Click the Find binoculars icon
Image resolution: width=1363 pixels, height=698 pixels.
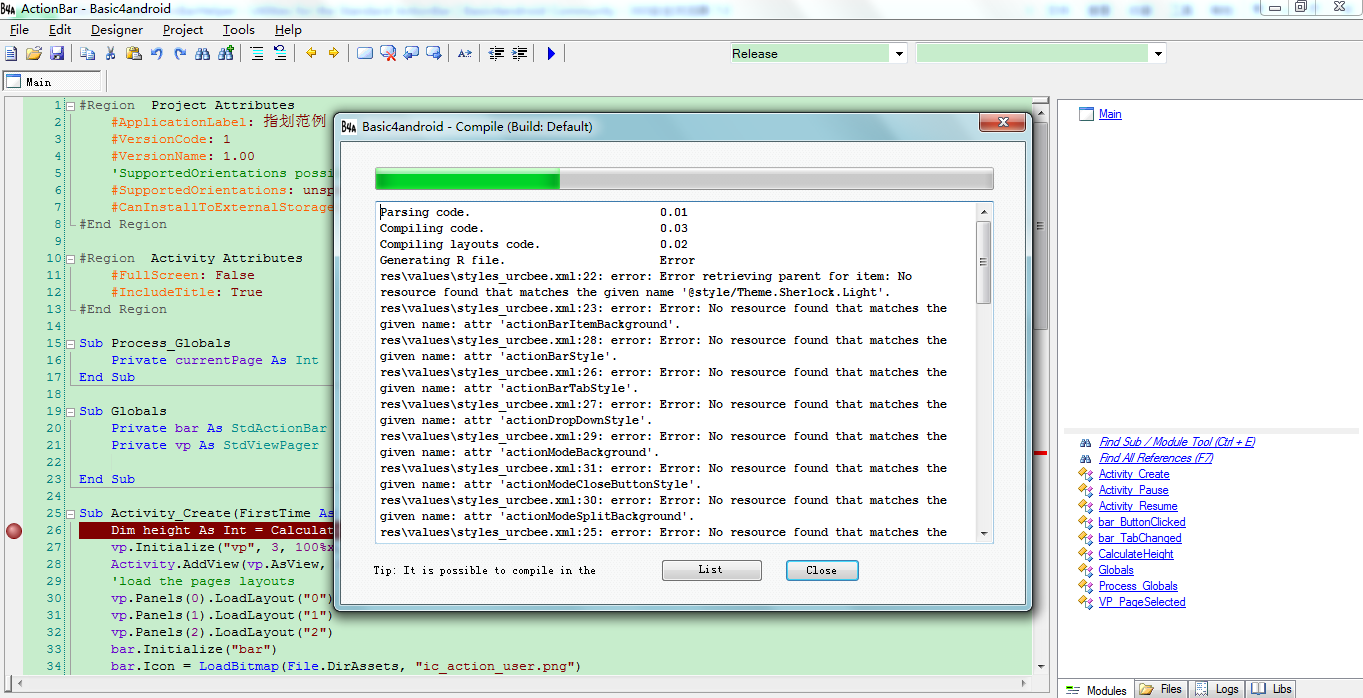coord(203,53)
